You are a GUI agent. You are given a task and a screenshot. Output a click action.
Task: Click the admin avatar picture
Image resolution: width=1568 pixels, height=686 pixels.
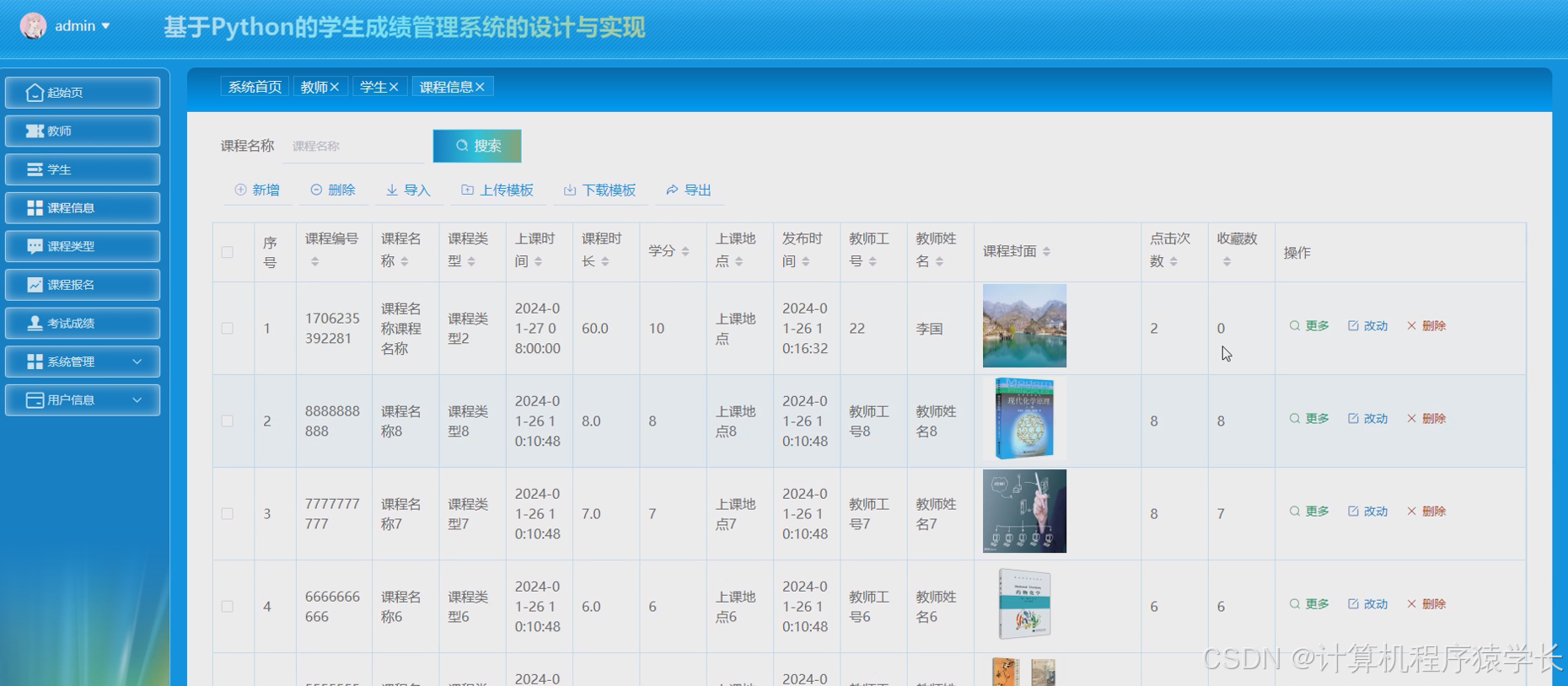[33, 26]
